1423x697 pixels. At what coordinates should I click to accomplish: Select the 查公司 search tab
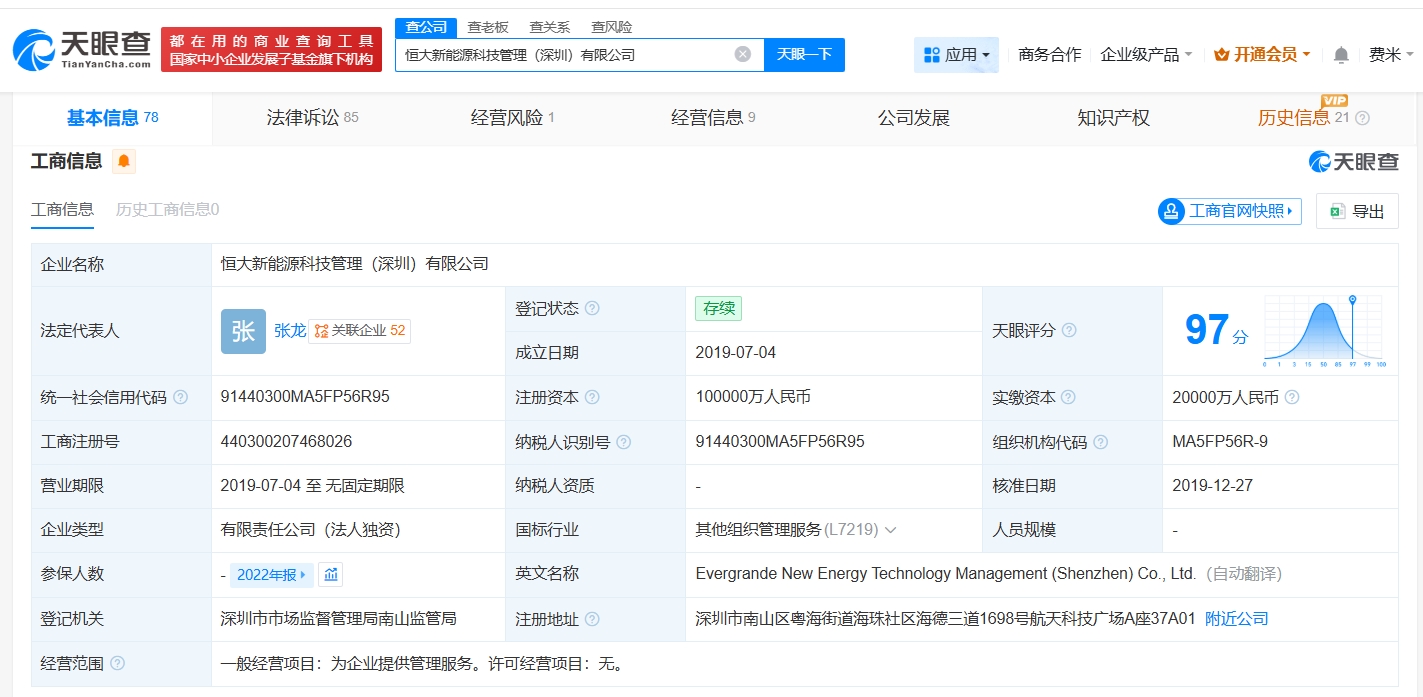(426, 27)
